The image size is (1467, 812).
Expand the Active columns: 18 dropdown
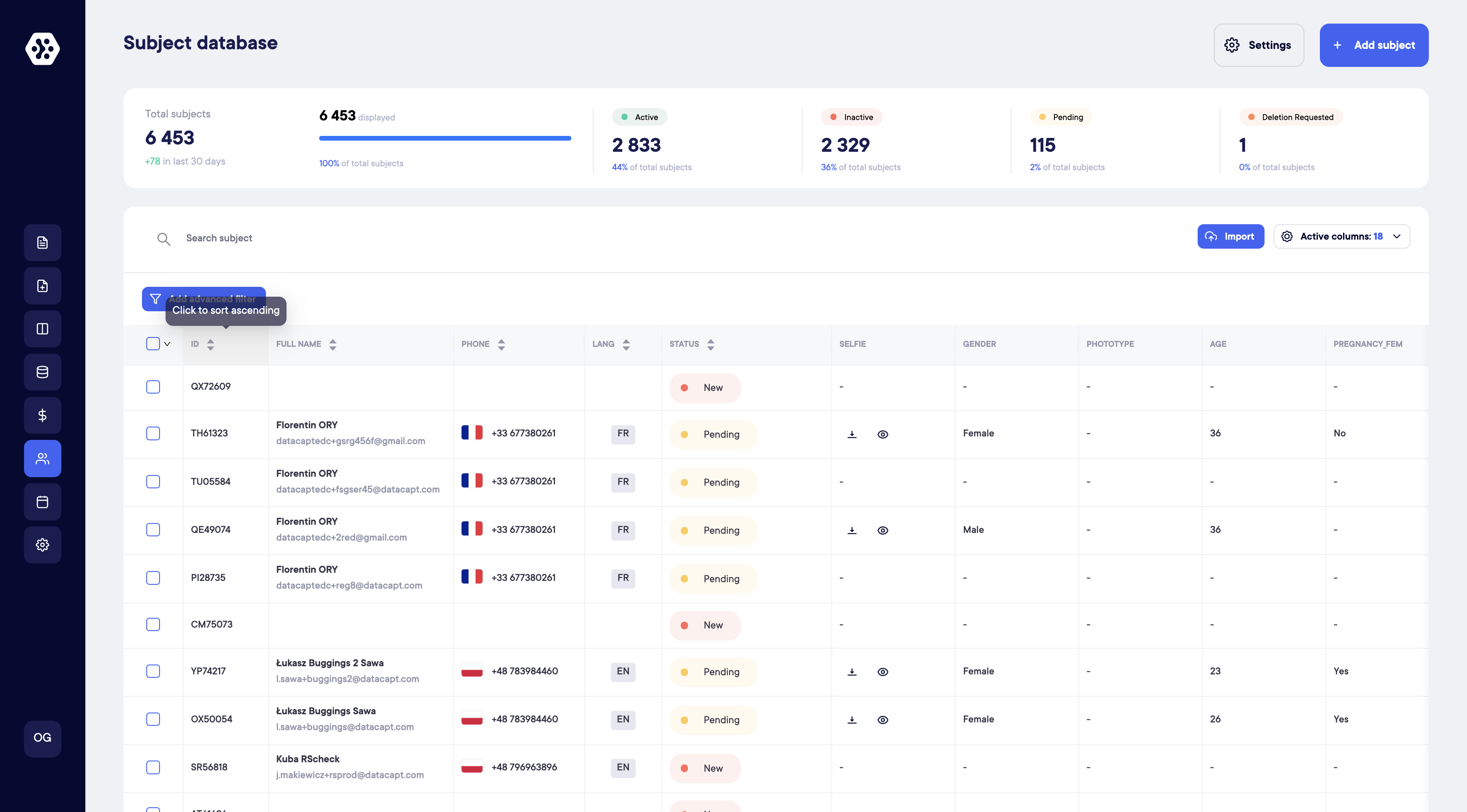pos(1342,236)
